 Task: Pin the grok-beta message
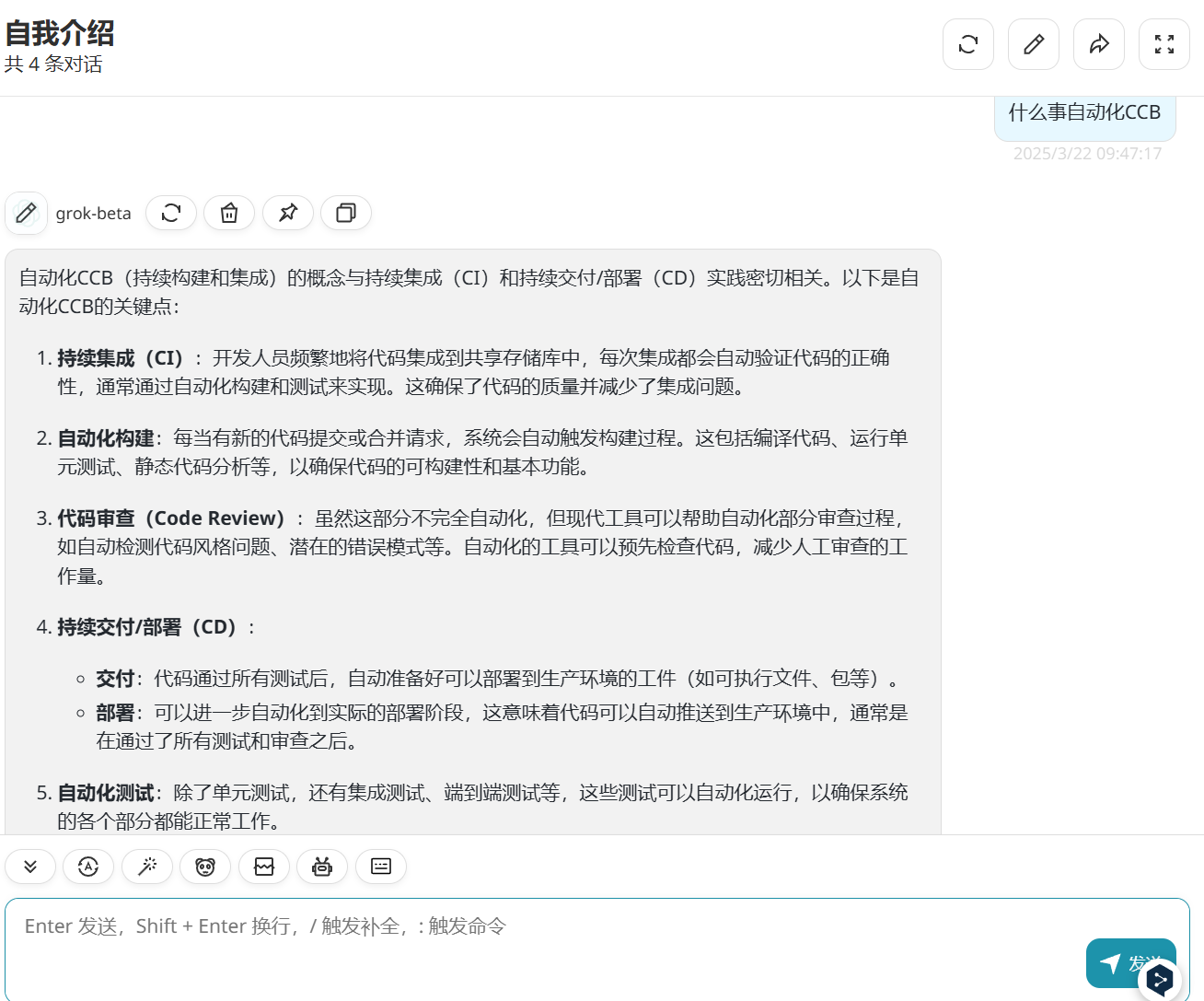pos(288,213)
